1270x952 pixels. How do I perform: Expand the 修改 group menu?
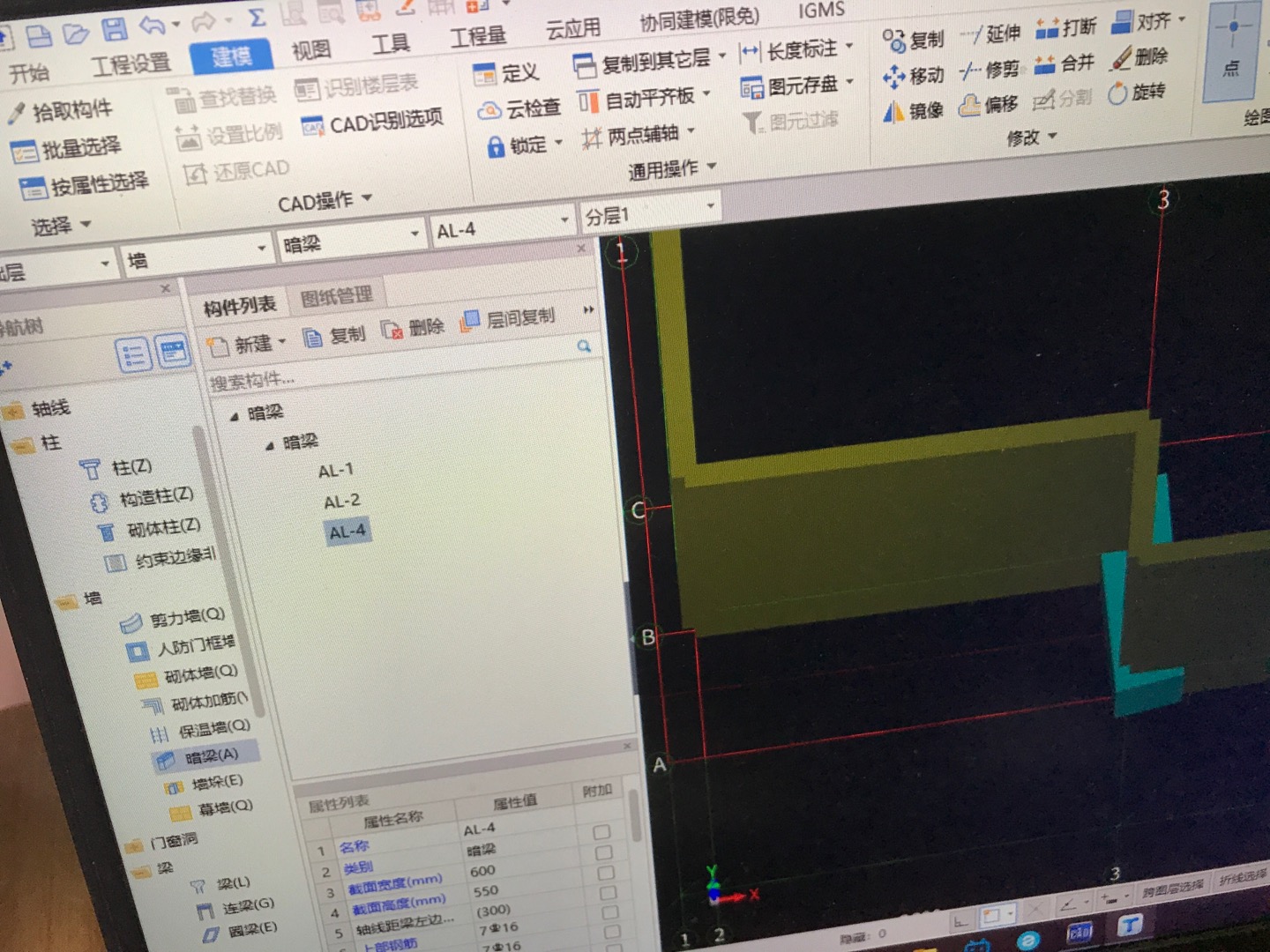(1031, 138)
